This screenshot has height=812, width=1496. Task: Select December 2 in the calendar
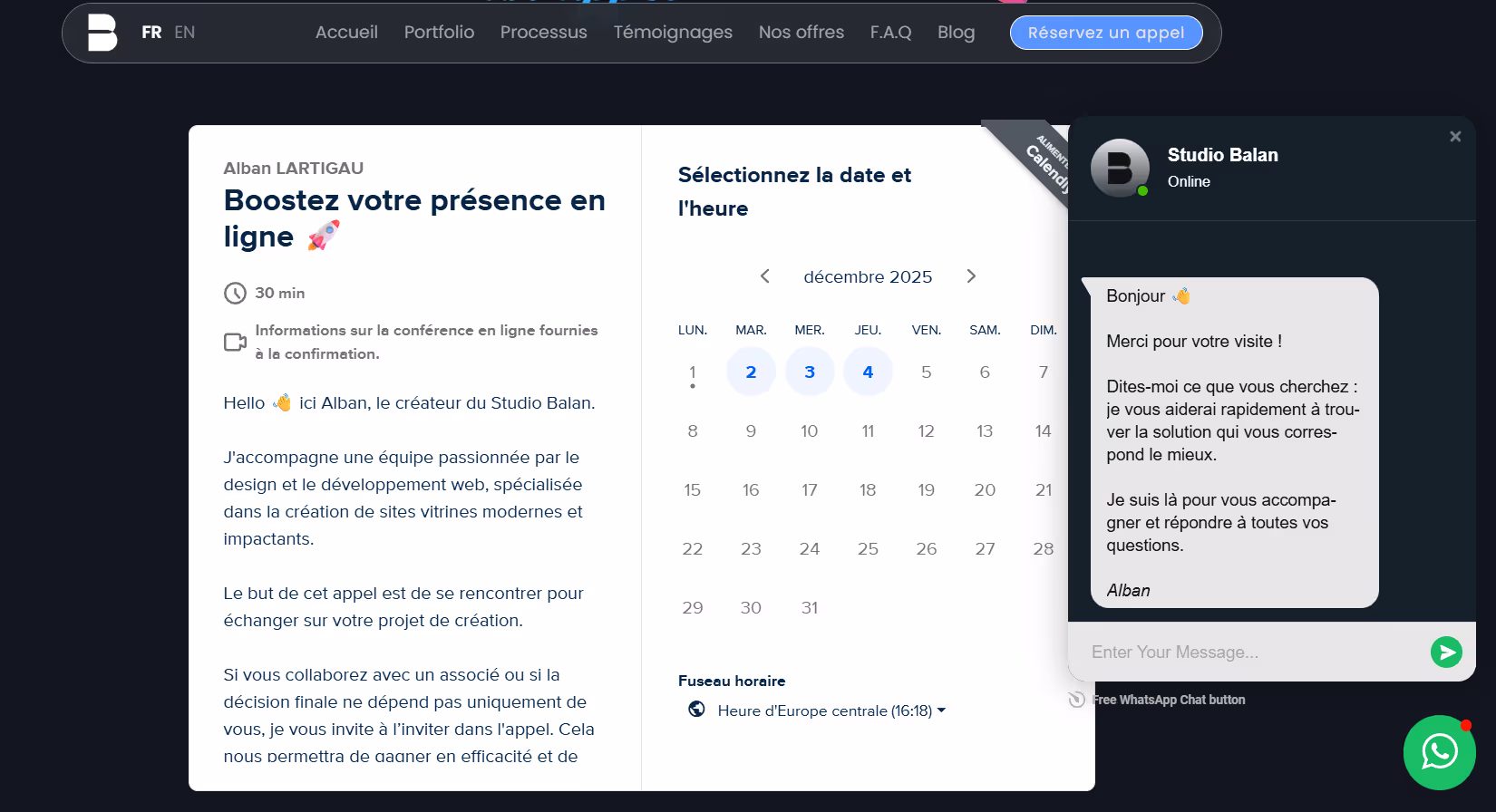(x=751, y=372)
